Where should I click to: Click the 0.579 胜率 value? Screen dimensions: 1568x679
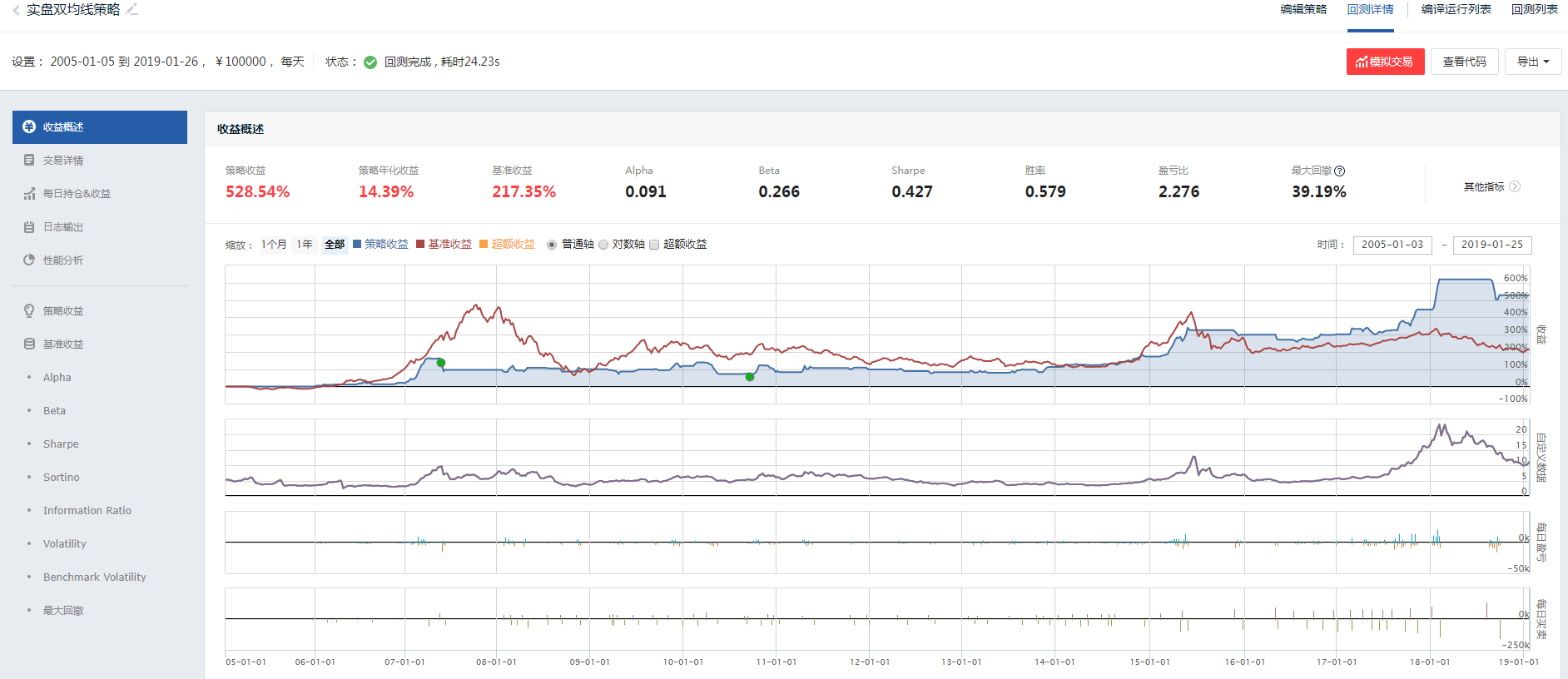click(1045, 191)
